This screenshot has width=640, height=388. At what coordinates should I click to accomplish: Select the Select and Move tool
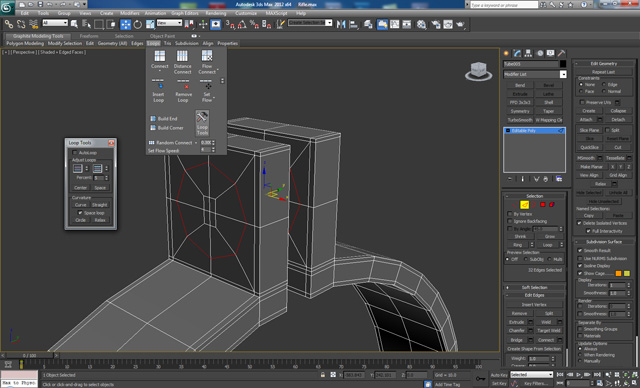(x=125, y=24)
